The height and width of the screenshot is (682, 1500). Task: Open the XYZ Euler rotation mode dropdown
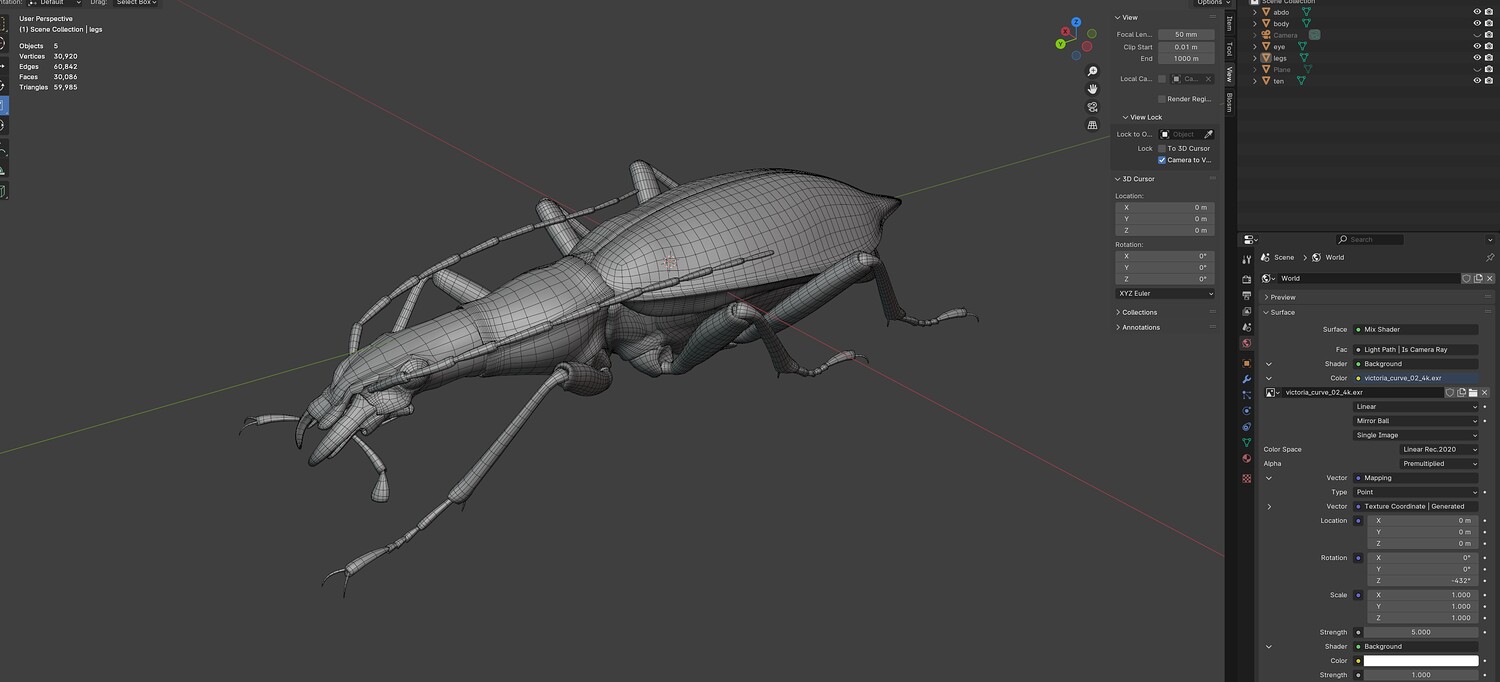click(x=1165, y=293)
